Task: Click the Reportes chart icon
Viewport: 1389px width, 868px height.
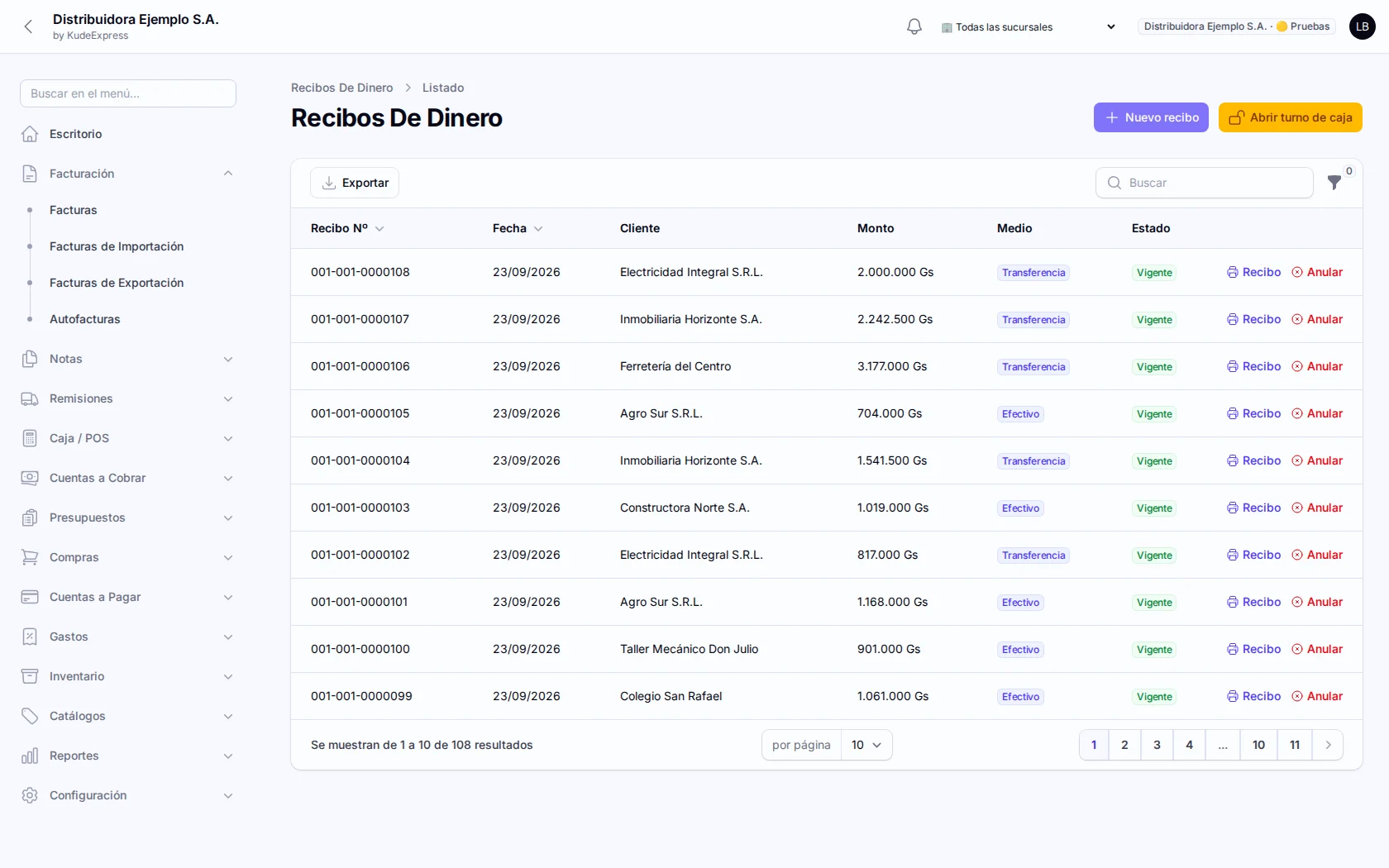Action: click(x=30, y=756)
